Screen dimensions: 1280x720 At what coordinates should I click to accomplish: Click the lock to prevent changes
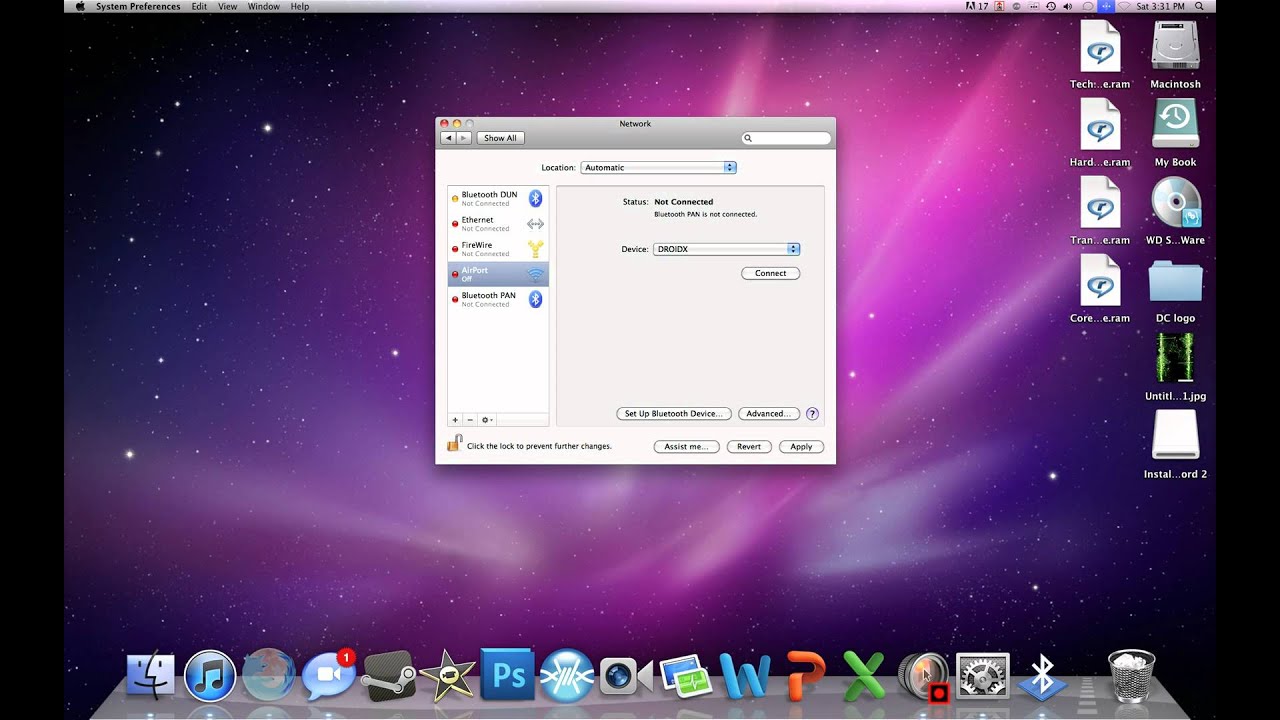[453, 443]
